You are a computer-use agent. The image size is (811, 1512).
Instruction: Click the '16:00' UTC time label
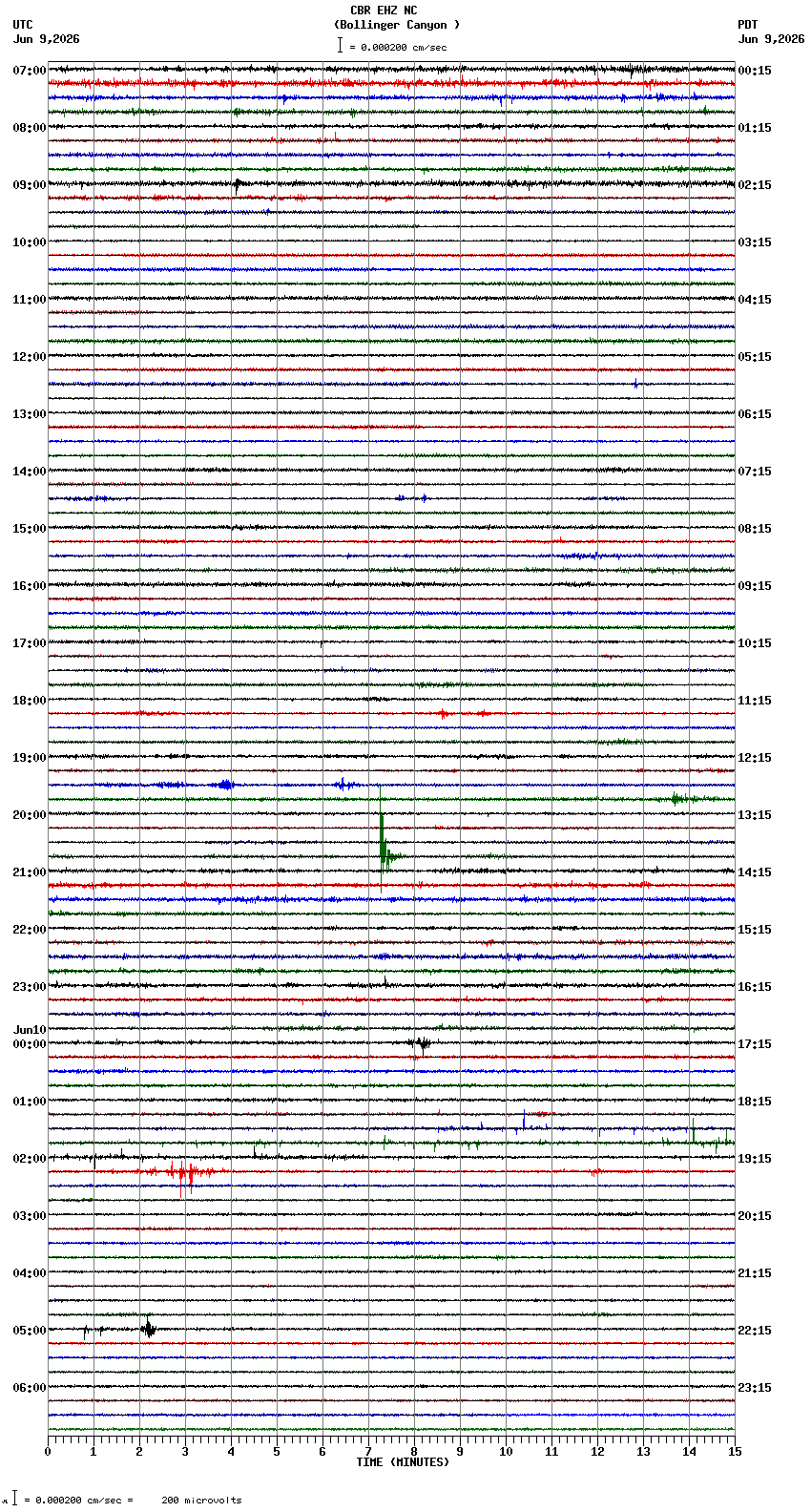[30, 586]
